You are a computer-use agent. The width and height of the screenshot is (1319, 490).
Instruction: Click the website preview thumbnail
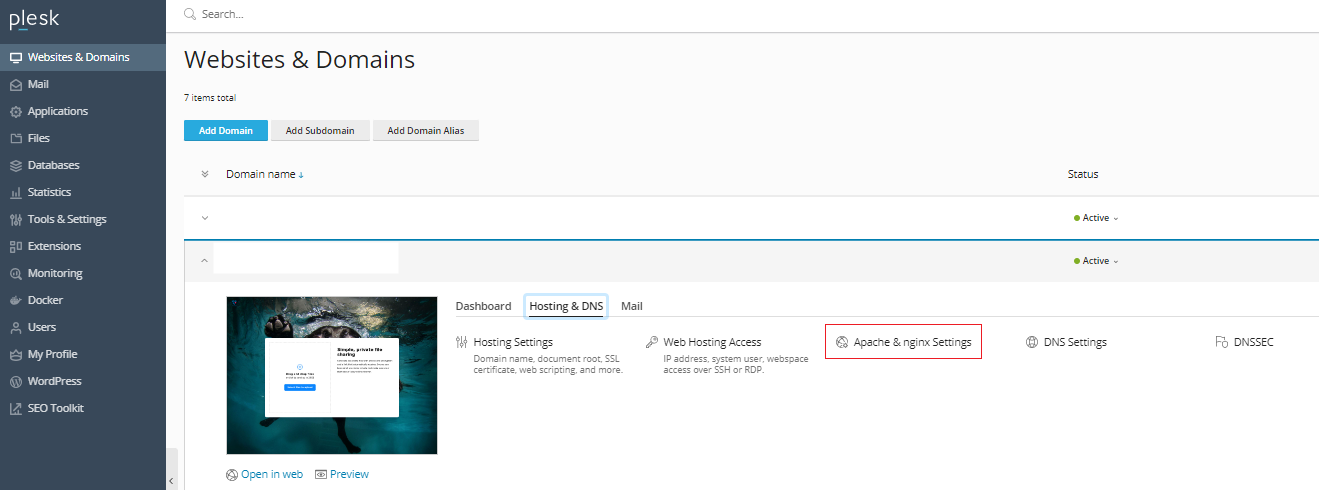click(331, 375)
